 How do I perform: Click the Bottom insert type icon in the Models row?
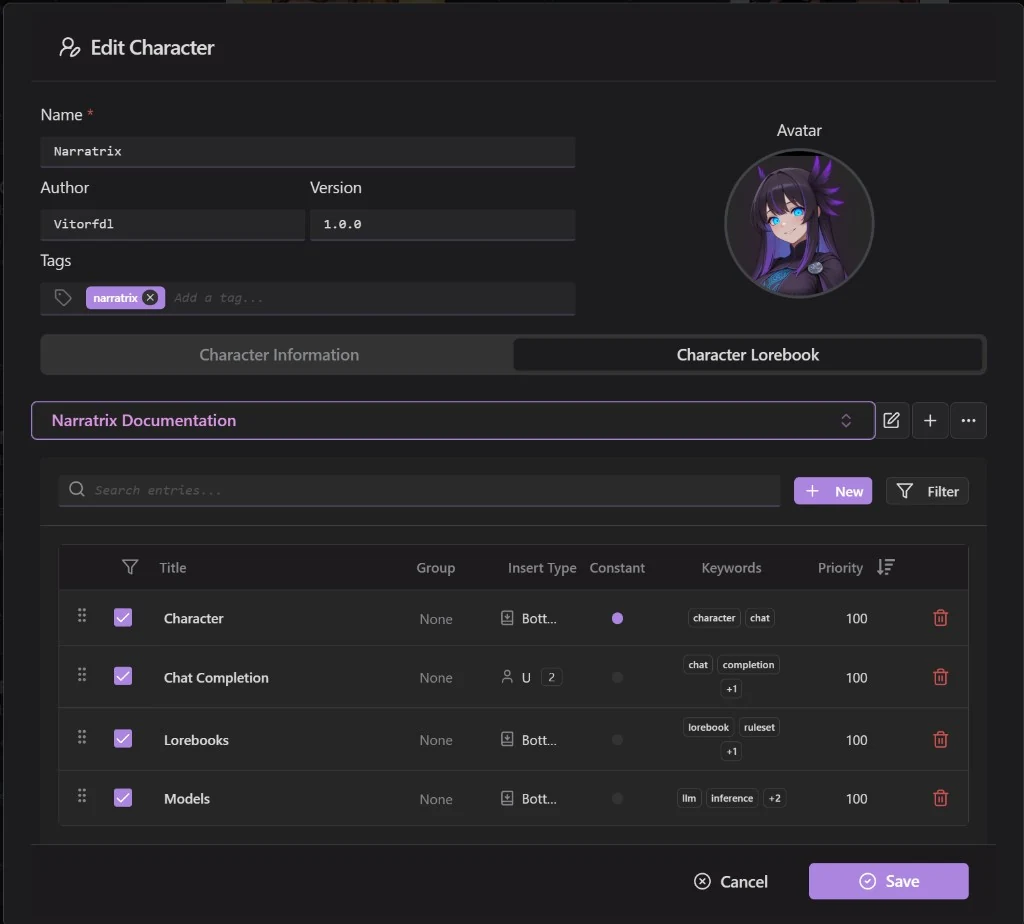coord(507,798)
